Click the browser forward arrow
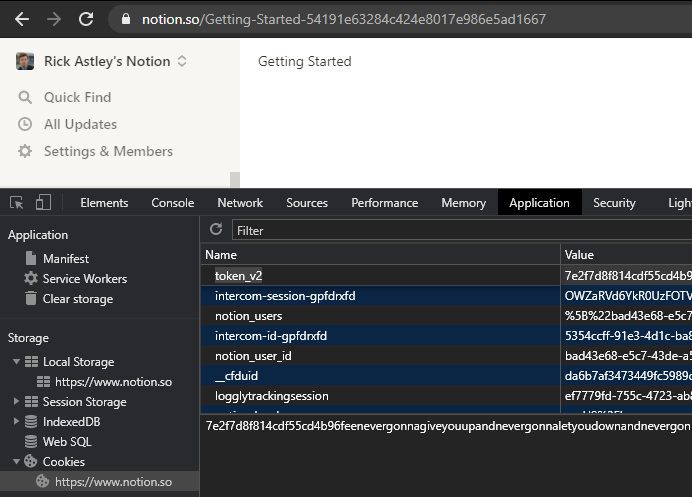The width and height of the screenshot is (692, 497). [54, 19]
